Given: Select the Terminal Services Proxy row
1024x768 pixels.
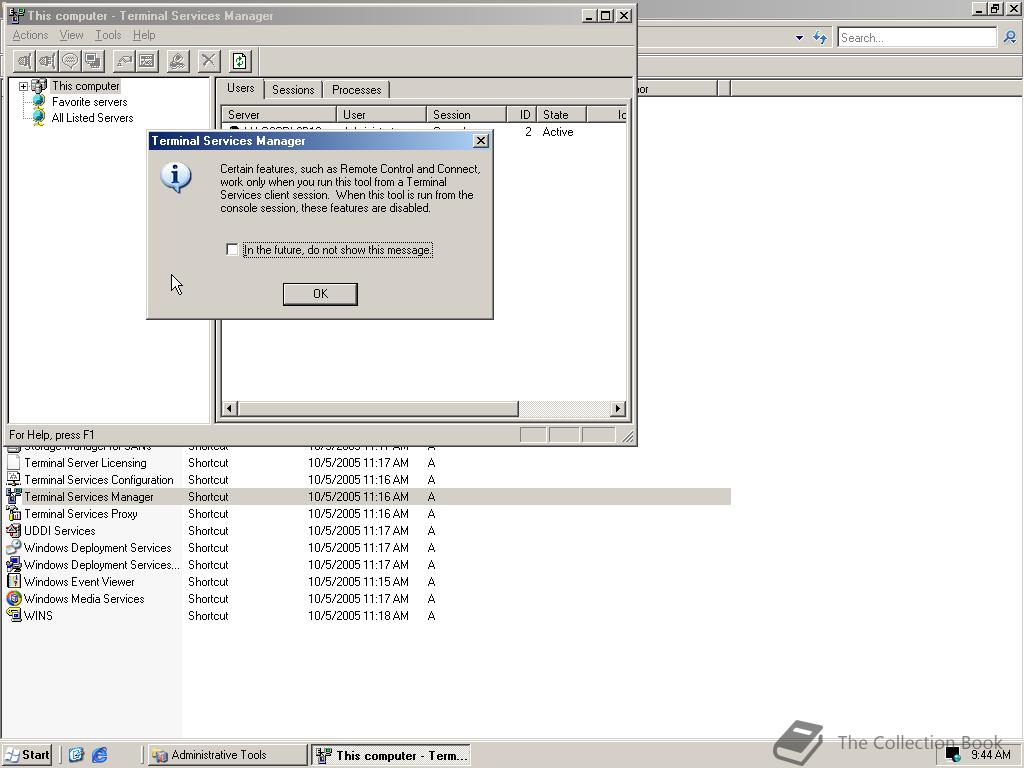Looking at the screenshot, I should (x=368, y=513).
